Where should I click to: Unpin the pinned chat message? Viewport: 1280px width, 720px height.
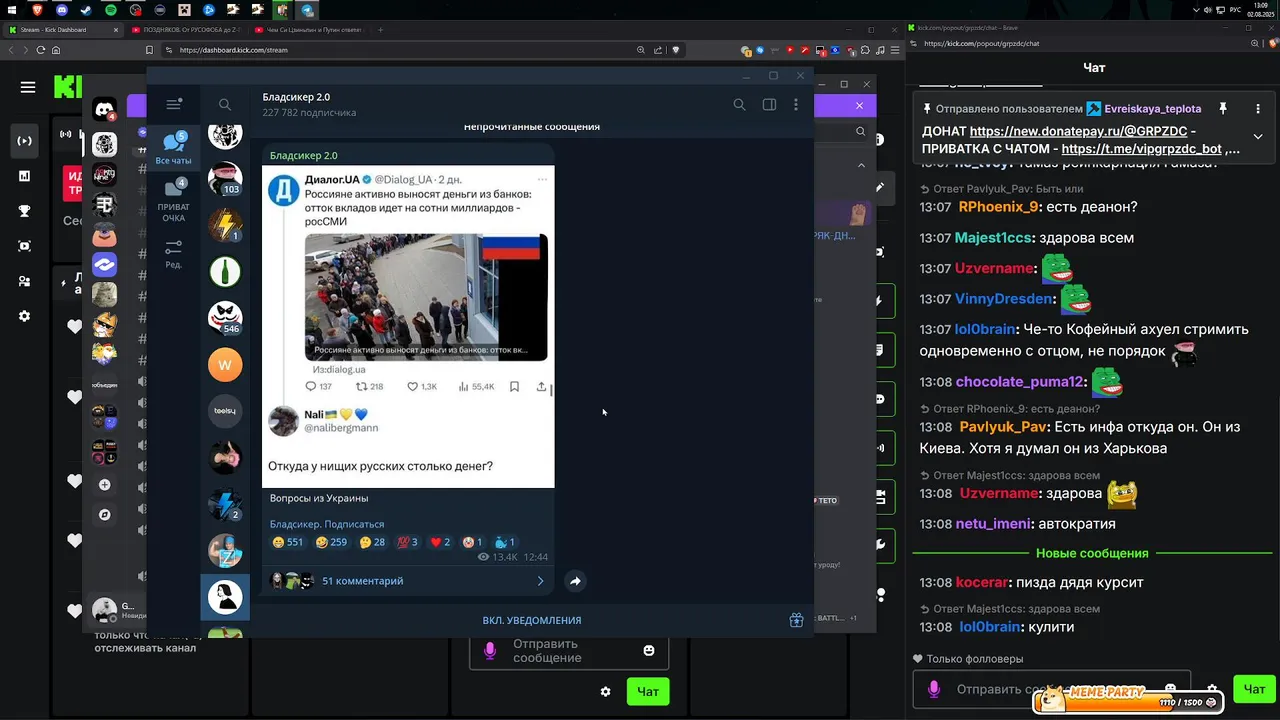[1222, 108]
